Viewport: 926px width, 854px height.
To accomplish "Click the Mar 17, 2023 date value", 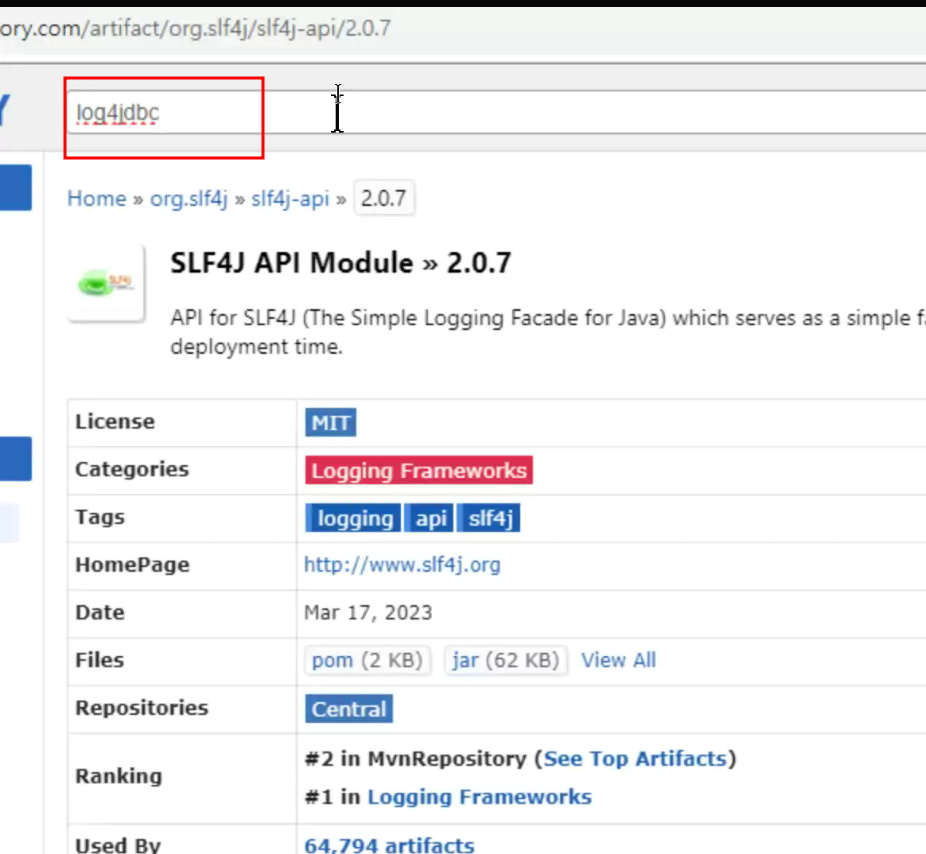I will tap(368, 613).
